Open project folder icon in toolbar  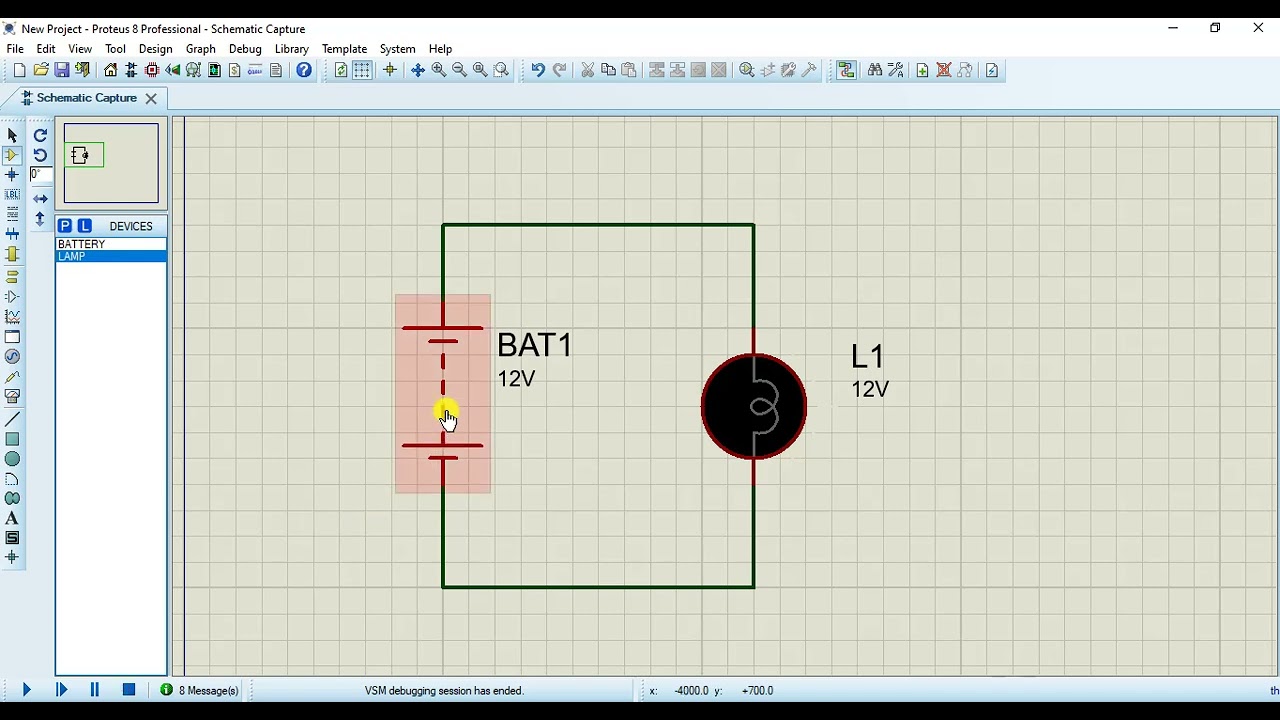click(x=41, y=70)
